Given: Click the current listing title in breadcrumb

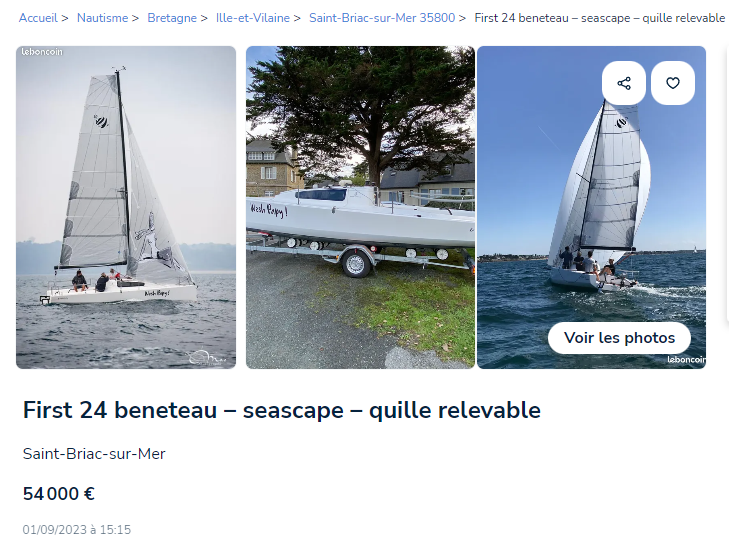Looking at the screenshot, I should point(599,18).
